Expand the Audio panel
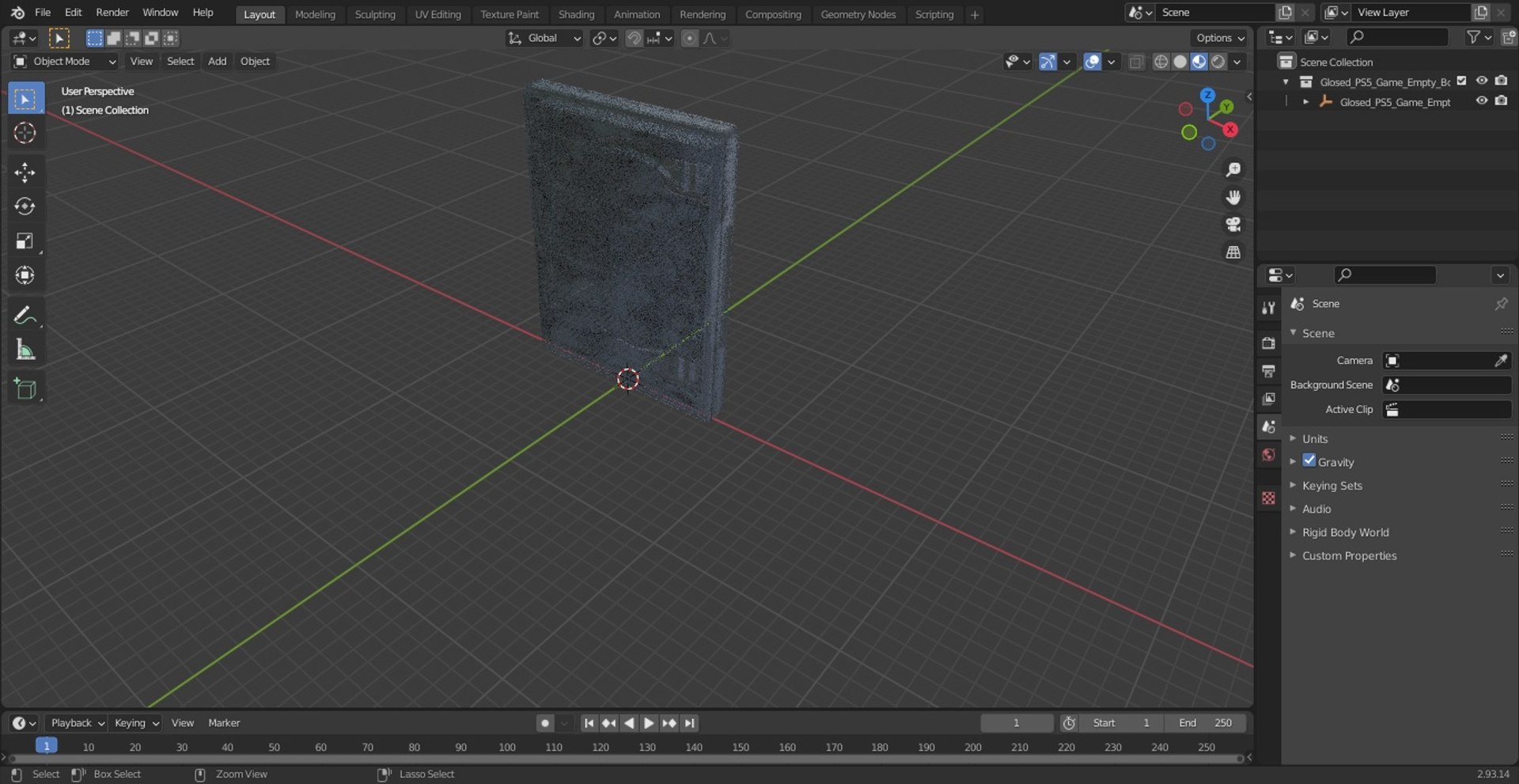1519x784 pixels. tap(1316, 509)
